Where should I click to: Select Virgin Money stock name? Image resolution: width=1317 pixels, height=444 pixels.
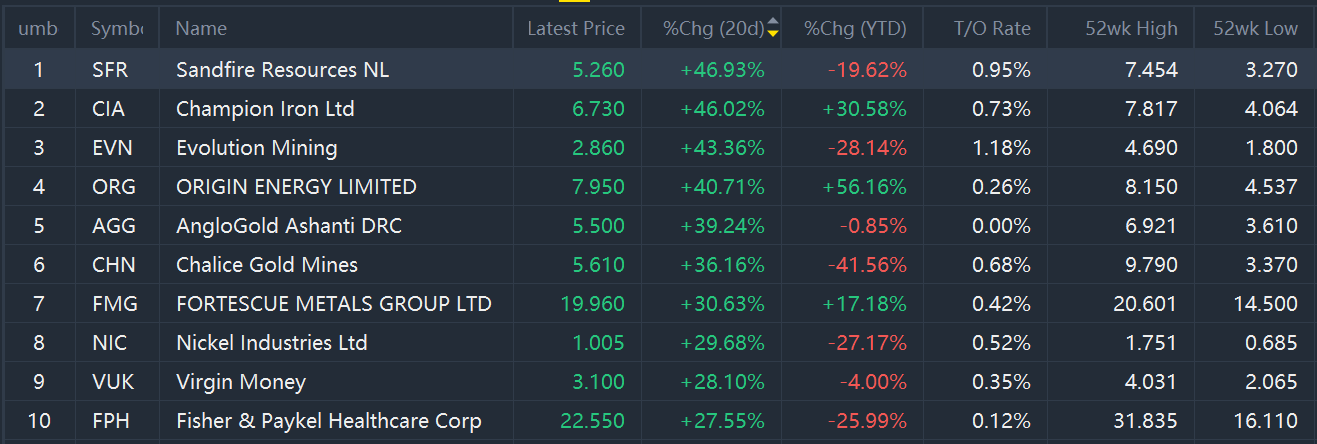point(241,382)
